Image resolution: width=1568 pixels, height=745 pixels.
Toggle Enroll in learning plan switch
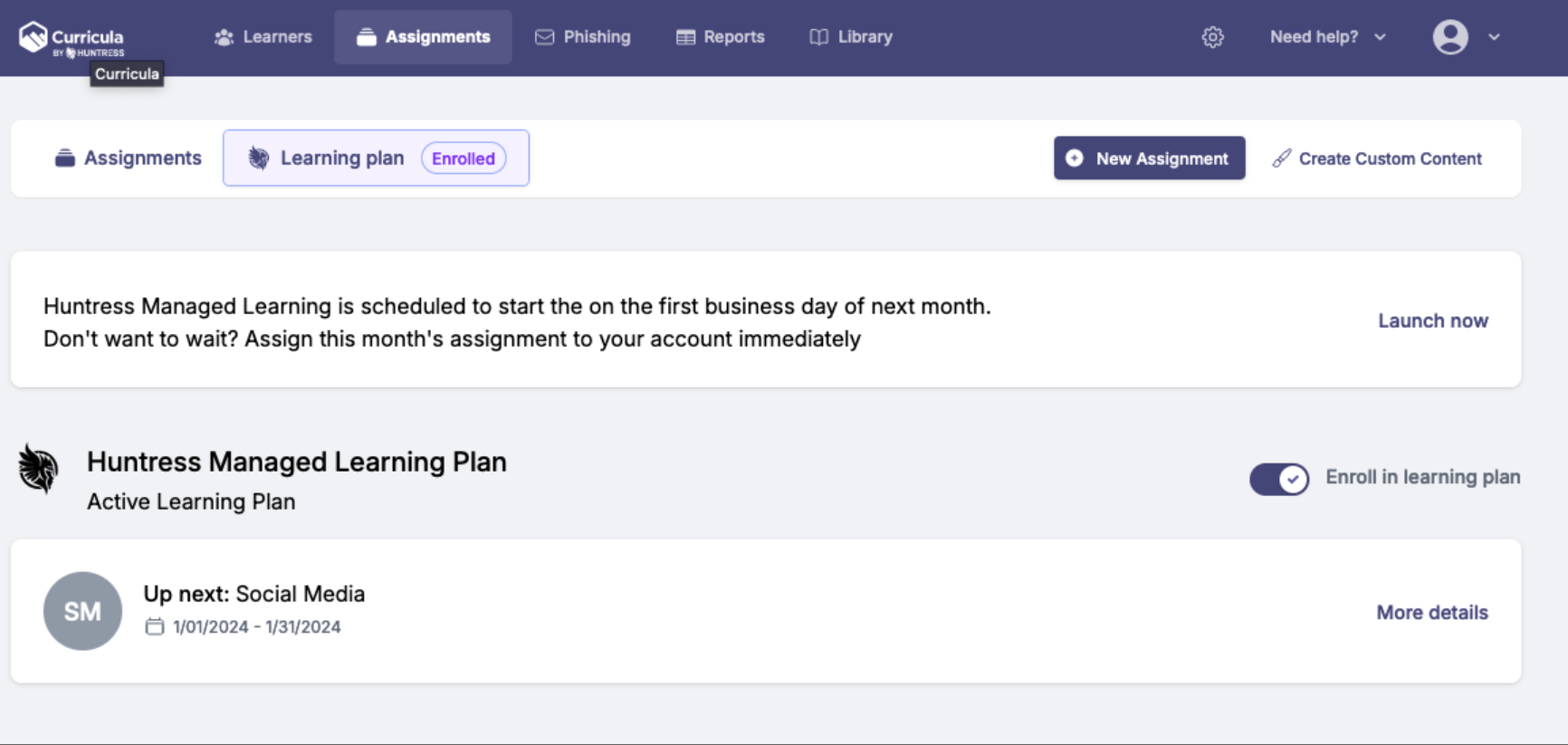pos(1279,479)
